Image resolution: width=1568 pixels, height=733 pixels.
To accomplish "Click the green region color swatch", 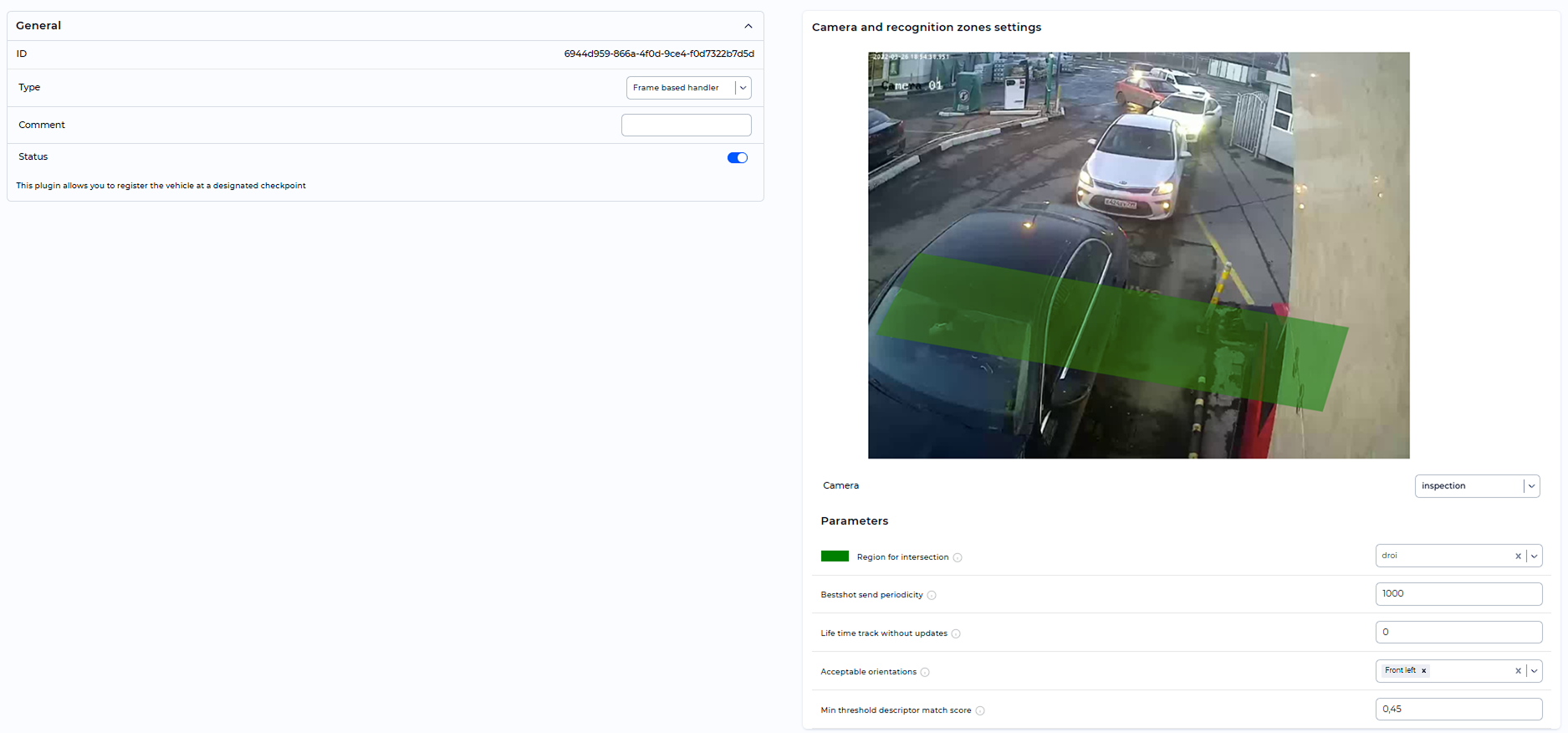I will (835, 556).
